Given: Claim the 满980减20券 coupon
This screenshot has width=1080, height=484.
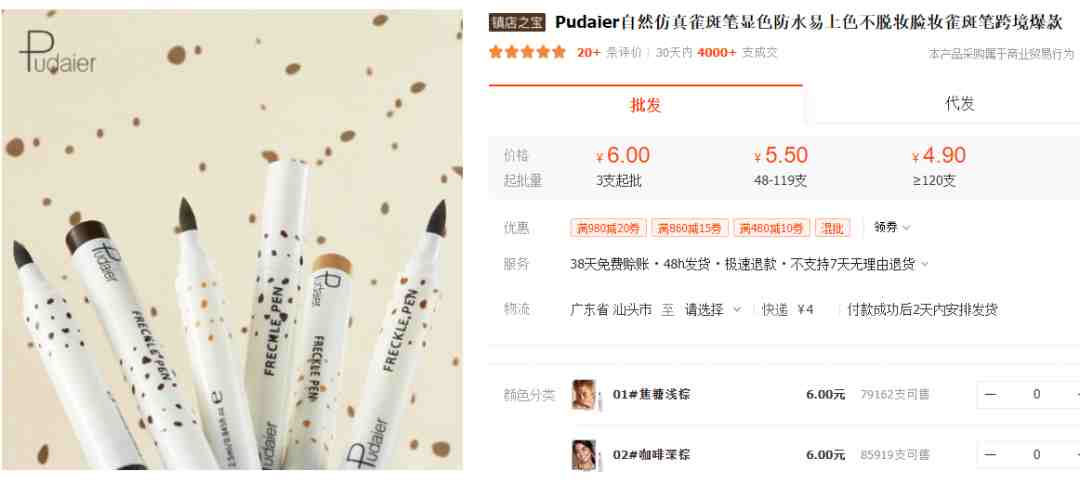Looking at the screenshot, I should click(x=608, y=228).
